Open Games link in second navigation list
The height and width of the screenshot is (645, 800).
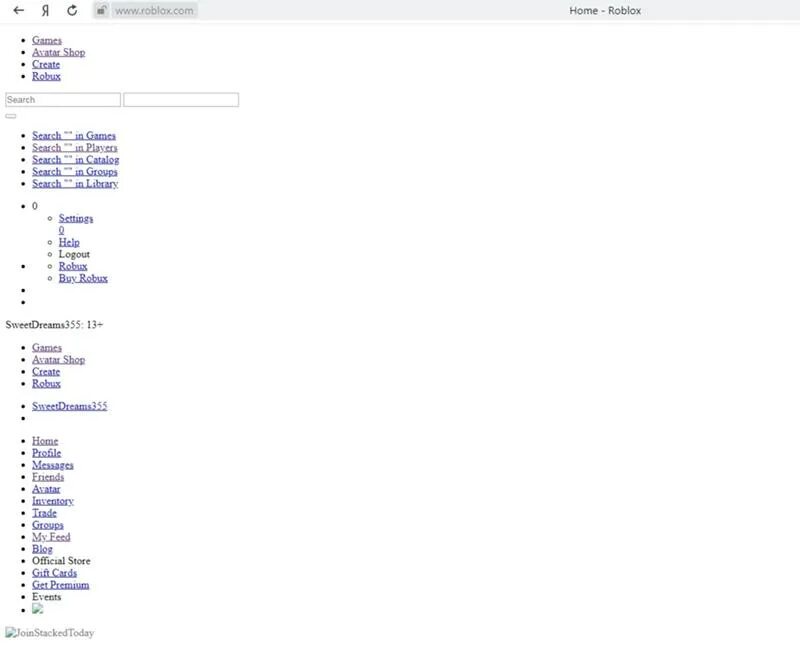(47, 348)
